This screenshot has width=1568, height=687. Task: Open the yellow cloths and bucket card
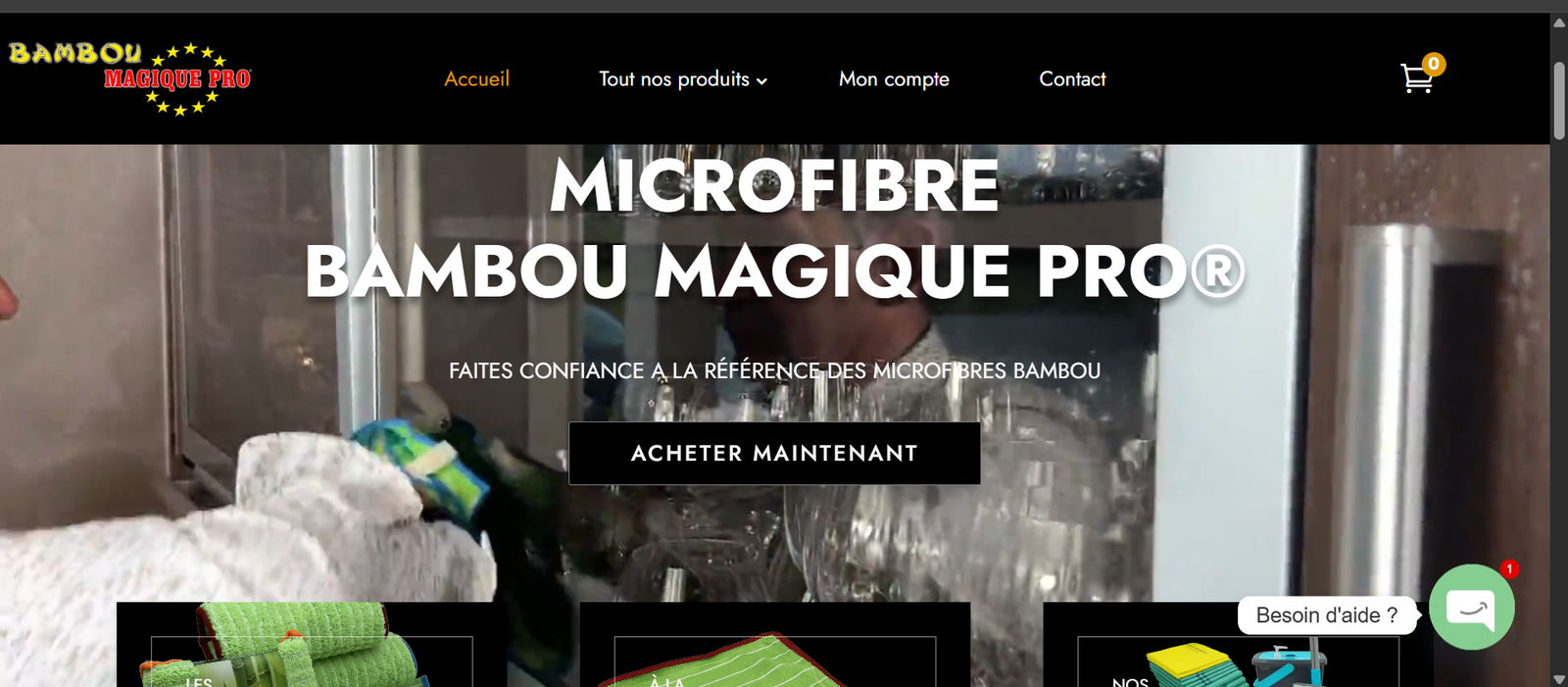[1238, 645]
